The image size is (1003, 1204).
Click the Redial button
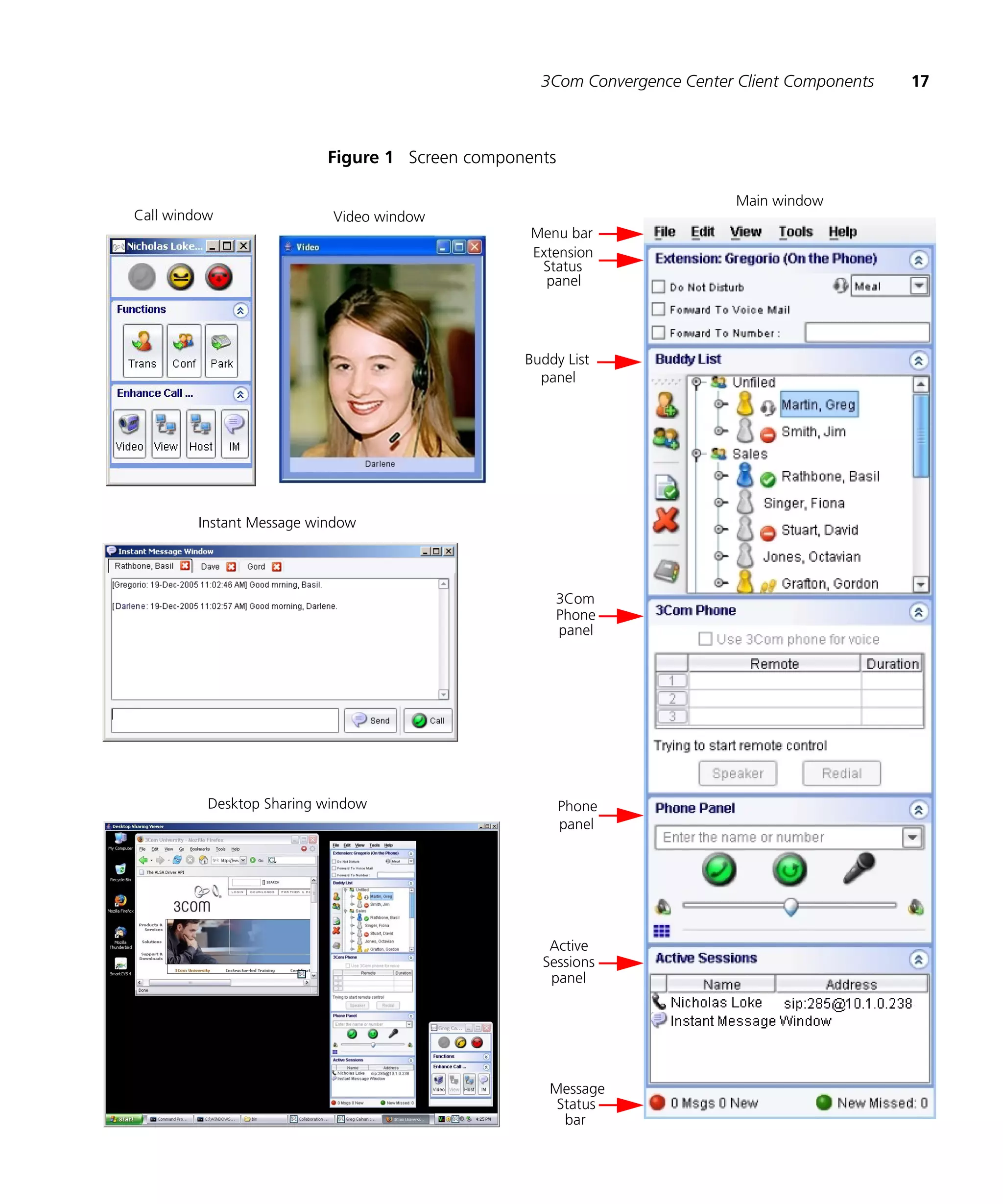841,773
